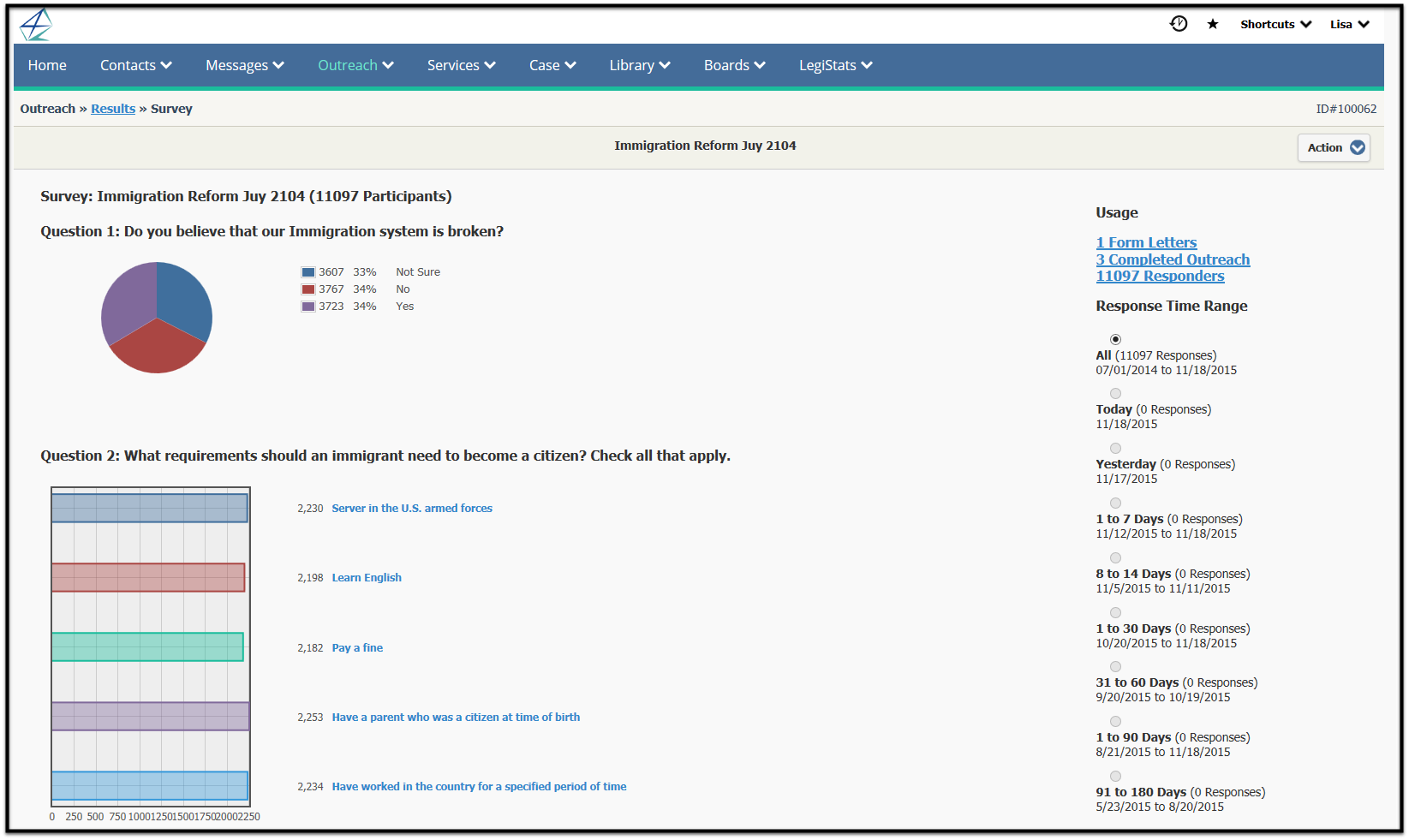
Task: Click the red No legend swatch
Action: [x=308, y=289]
